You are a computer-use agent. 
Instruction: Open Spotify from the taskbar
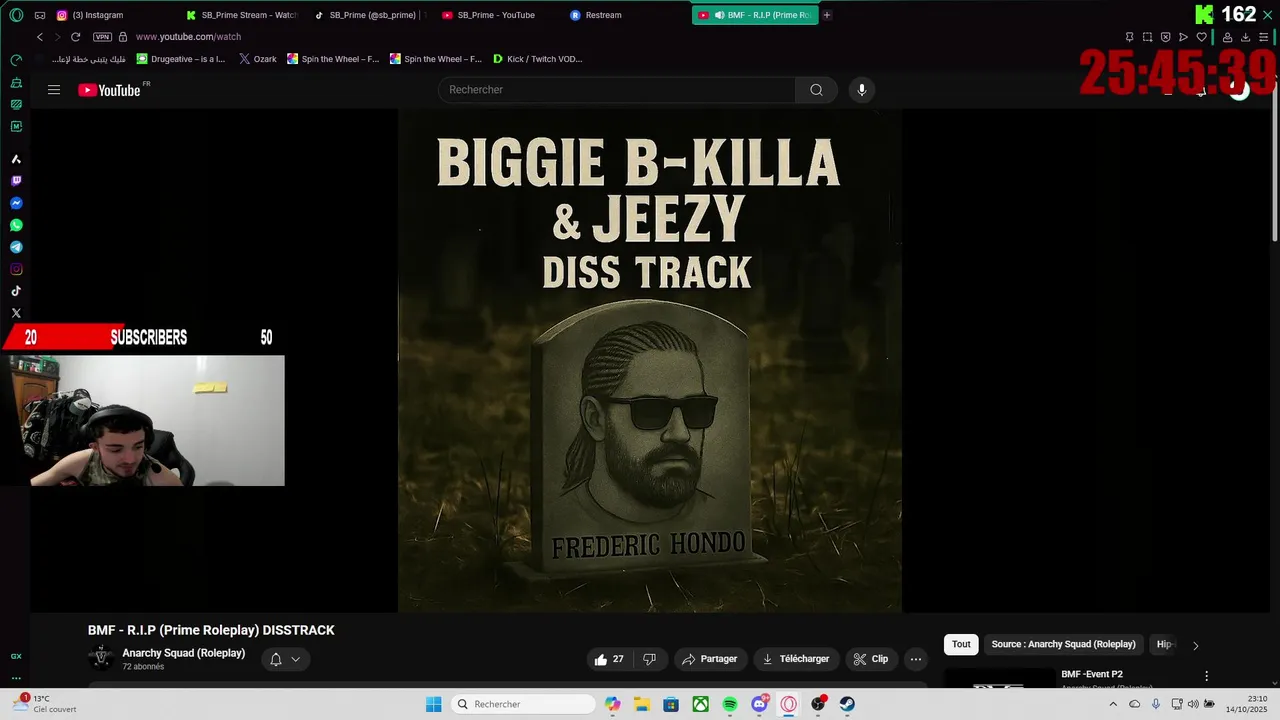pos(730,704)
